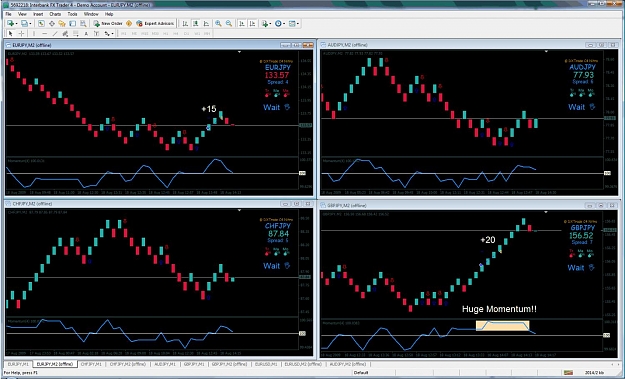Switch chart to Line Chart mode
Image resolution: width=625 pixels, height=379 pixels.
206,24
